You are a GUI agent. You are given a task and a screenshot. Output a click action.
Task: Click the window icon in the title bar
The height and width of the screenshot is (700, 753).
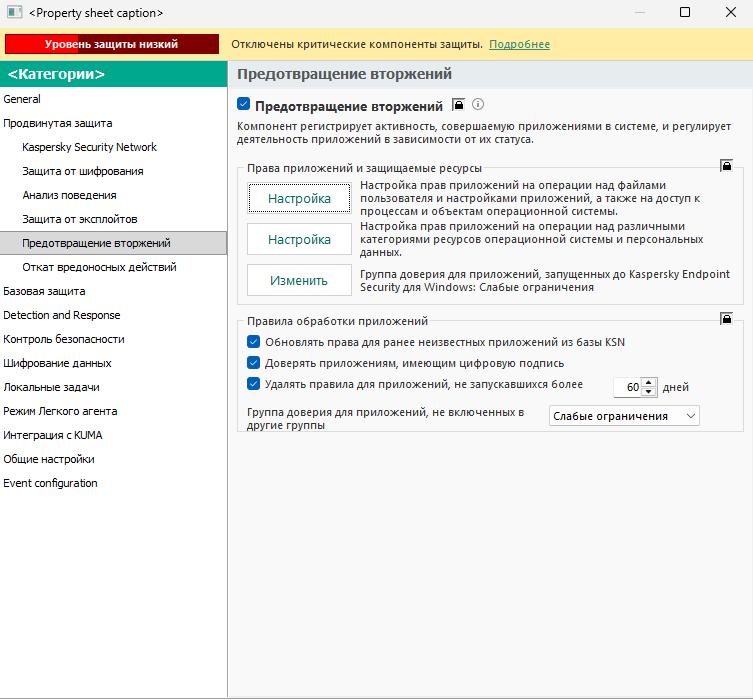pos(14,12)
